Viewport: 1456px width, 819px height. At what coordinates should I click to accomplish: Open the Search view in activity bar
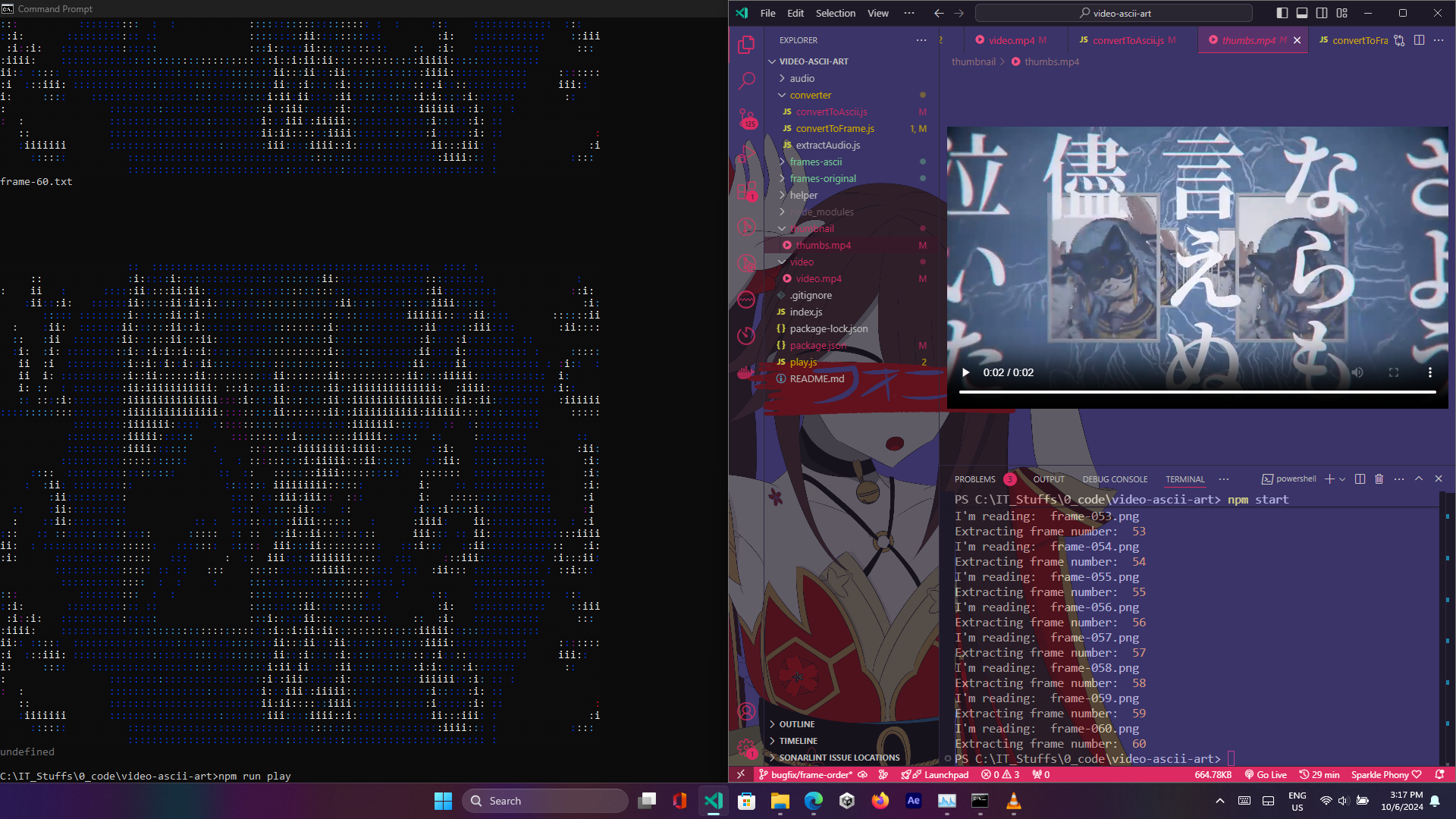click(746, 80)
